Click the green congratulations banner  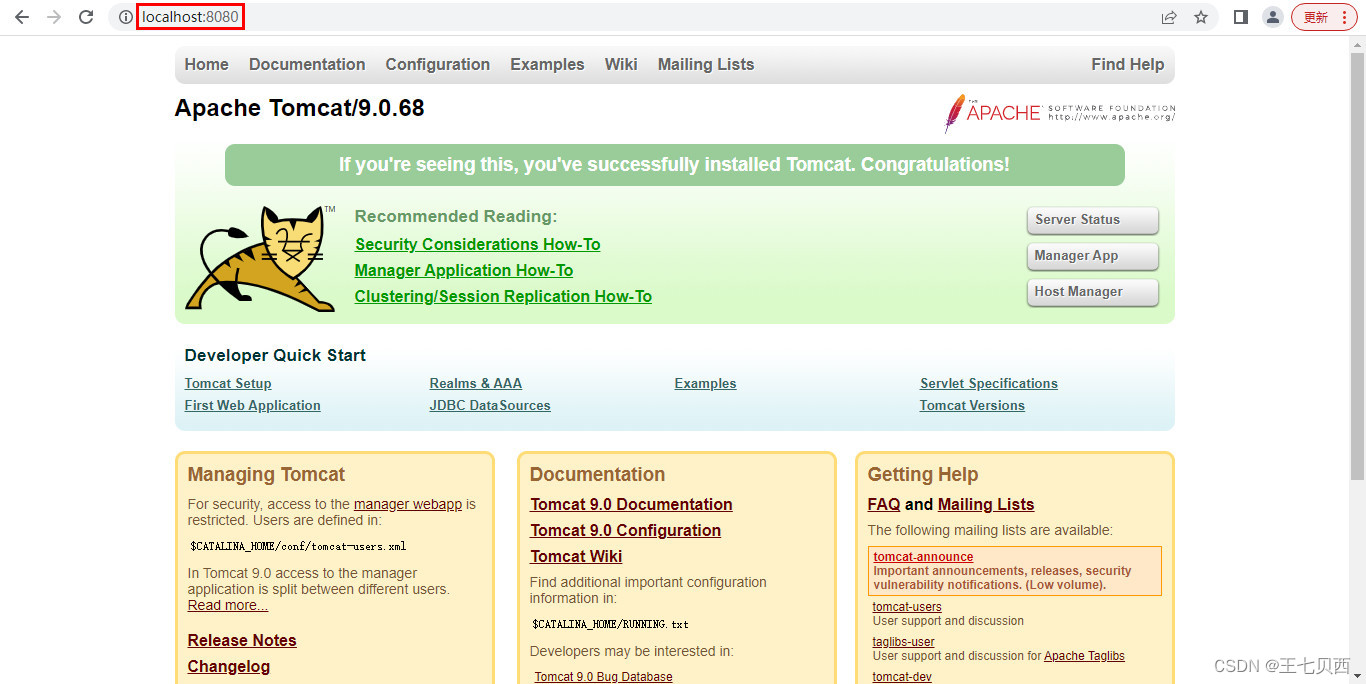tap(675, 165)
